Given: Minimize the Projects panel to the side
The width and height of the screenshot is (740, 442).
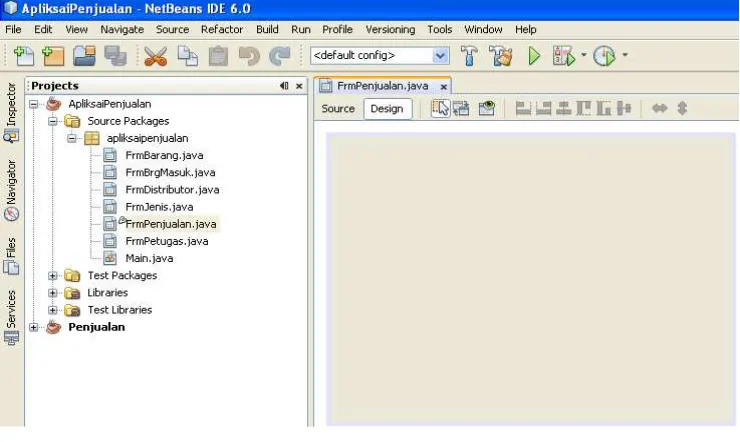Looking at the screenshot, I should 284,86.
